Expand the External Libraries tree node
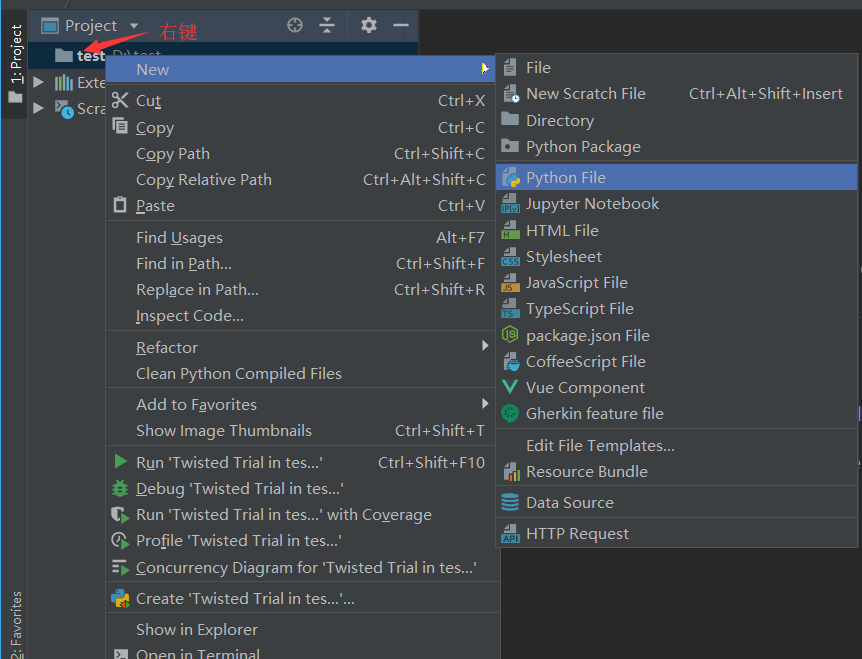 click(x=39, y=82)
